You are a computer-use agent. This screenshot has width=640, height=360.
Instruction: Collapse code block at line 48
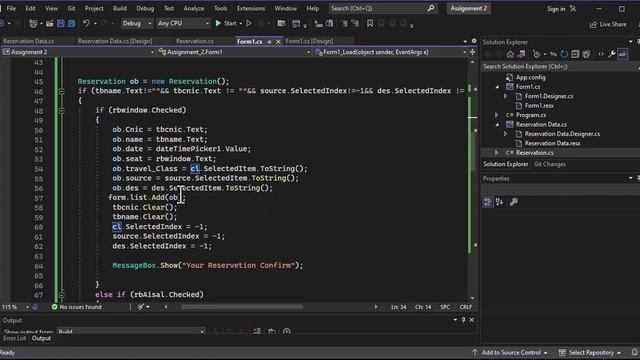point(61,110)
